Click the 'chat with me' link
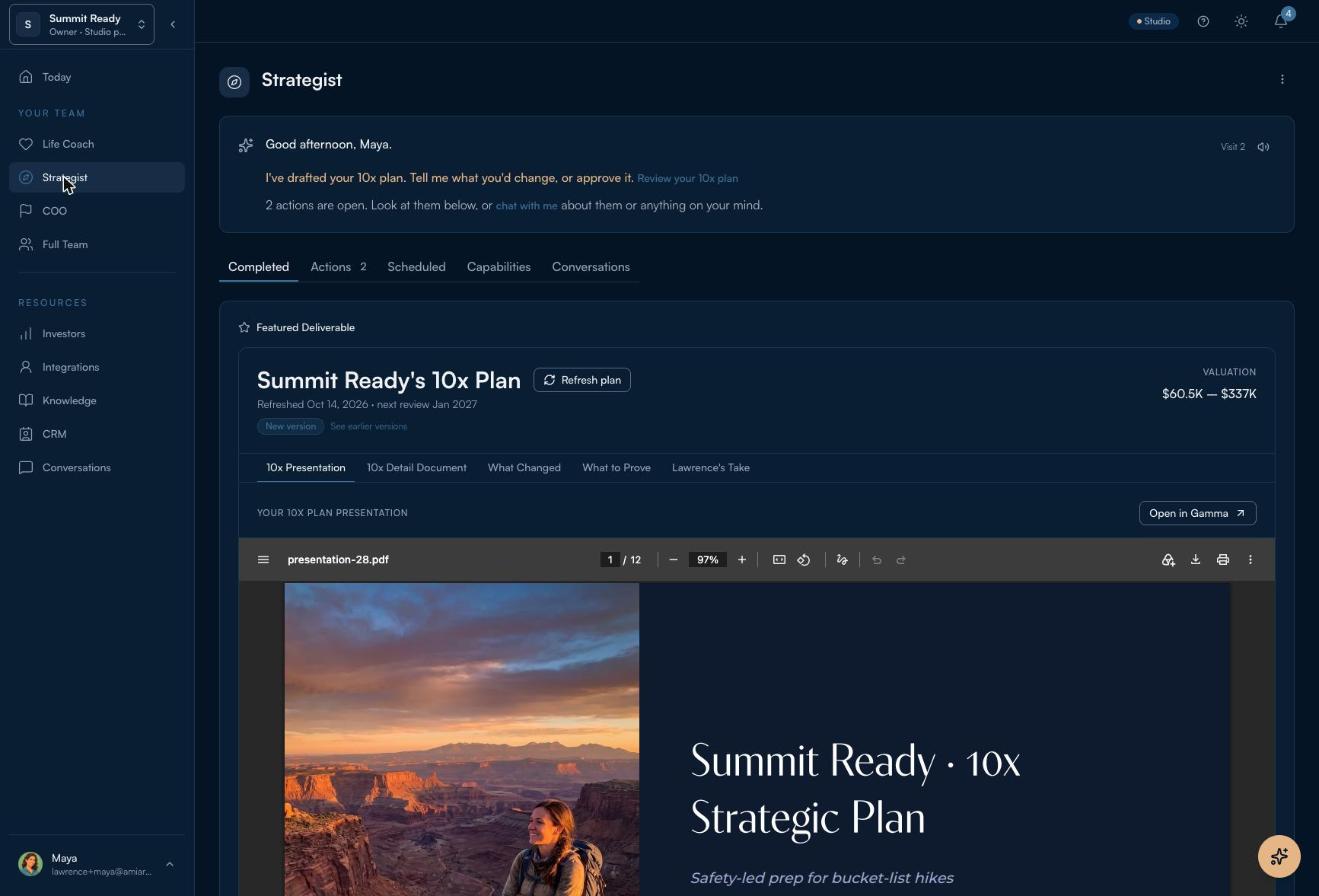This screenshot has width=1319, height=896. point(526,205)
